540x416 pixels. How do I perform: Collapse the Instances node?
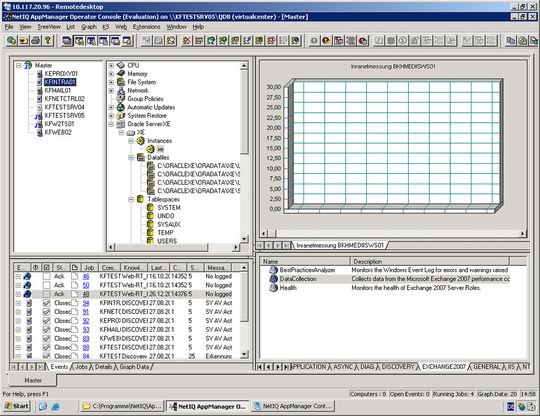tap(131, 141)
